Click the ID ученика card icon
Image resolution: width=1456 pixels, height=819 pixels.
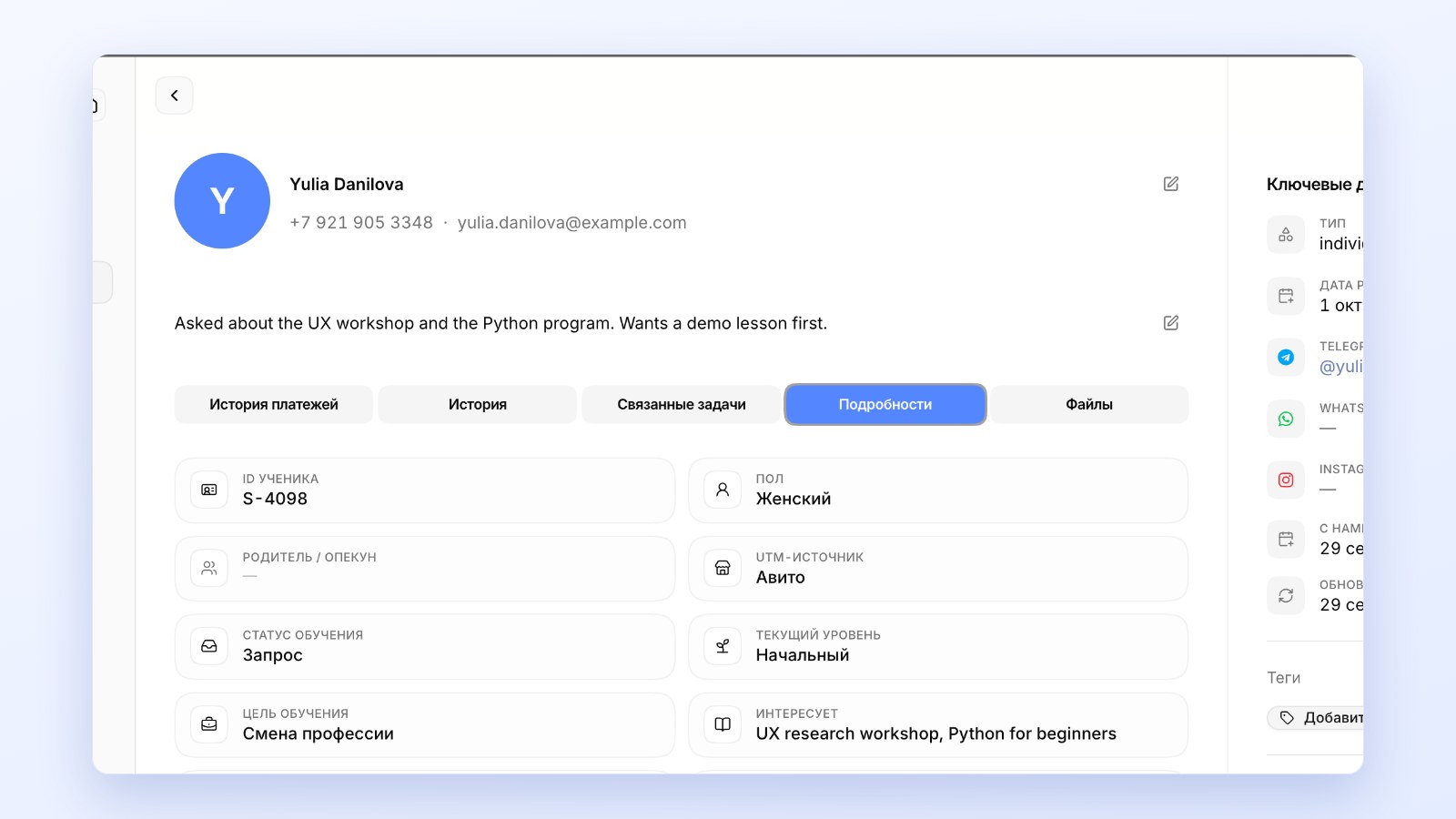209,490
